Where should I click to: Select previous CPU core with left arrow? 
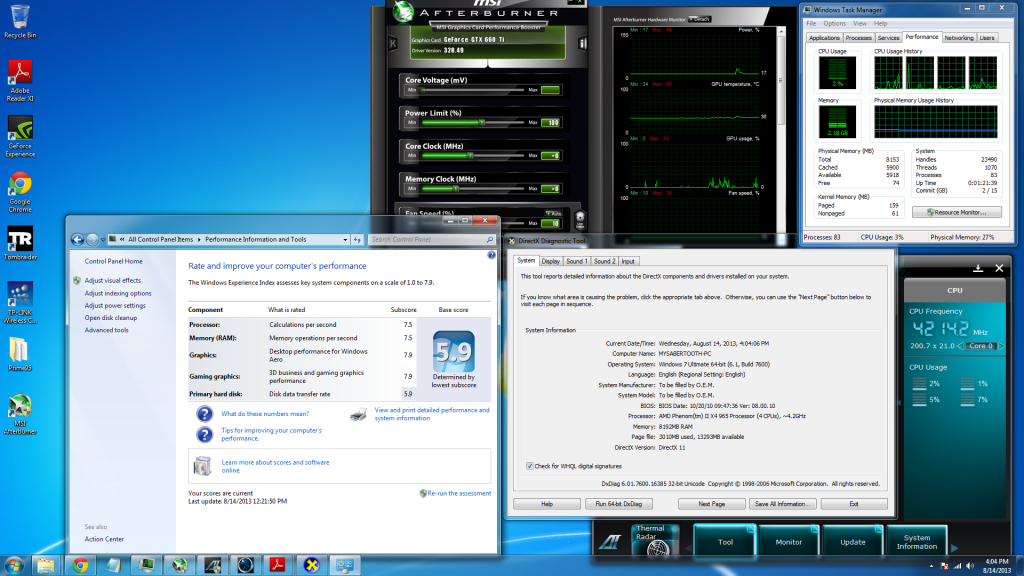tap(962, 346)
